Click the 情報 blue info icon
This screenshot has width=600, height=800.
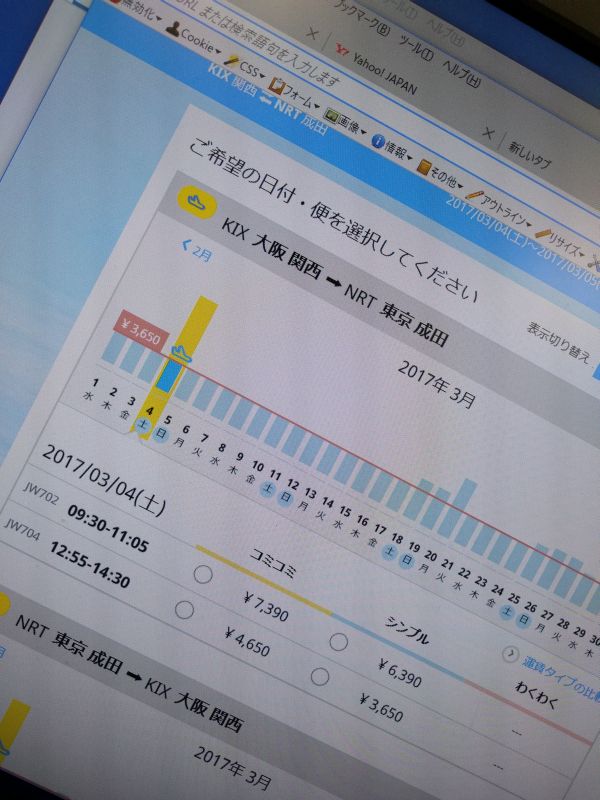click(x=377, y=141)
